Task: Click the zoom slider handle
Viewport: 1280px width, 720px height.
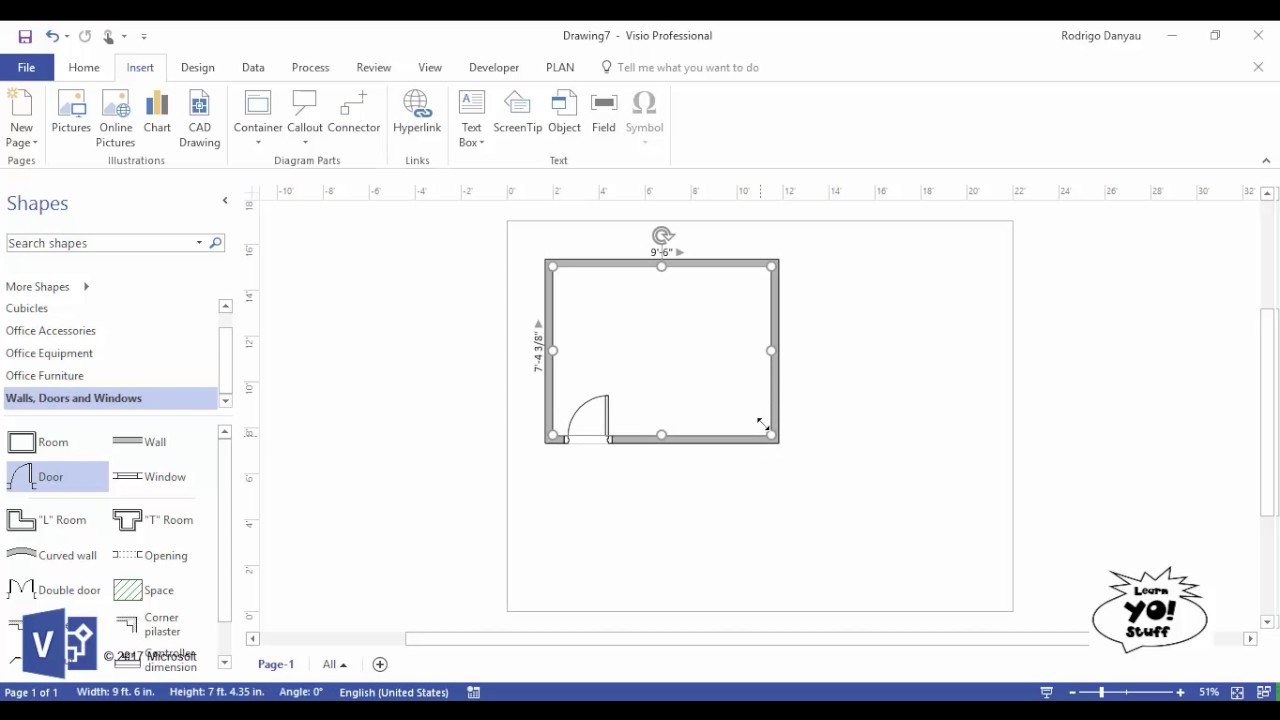Action: (x=1102, y=692)
